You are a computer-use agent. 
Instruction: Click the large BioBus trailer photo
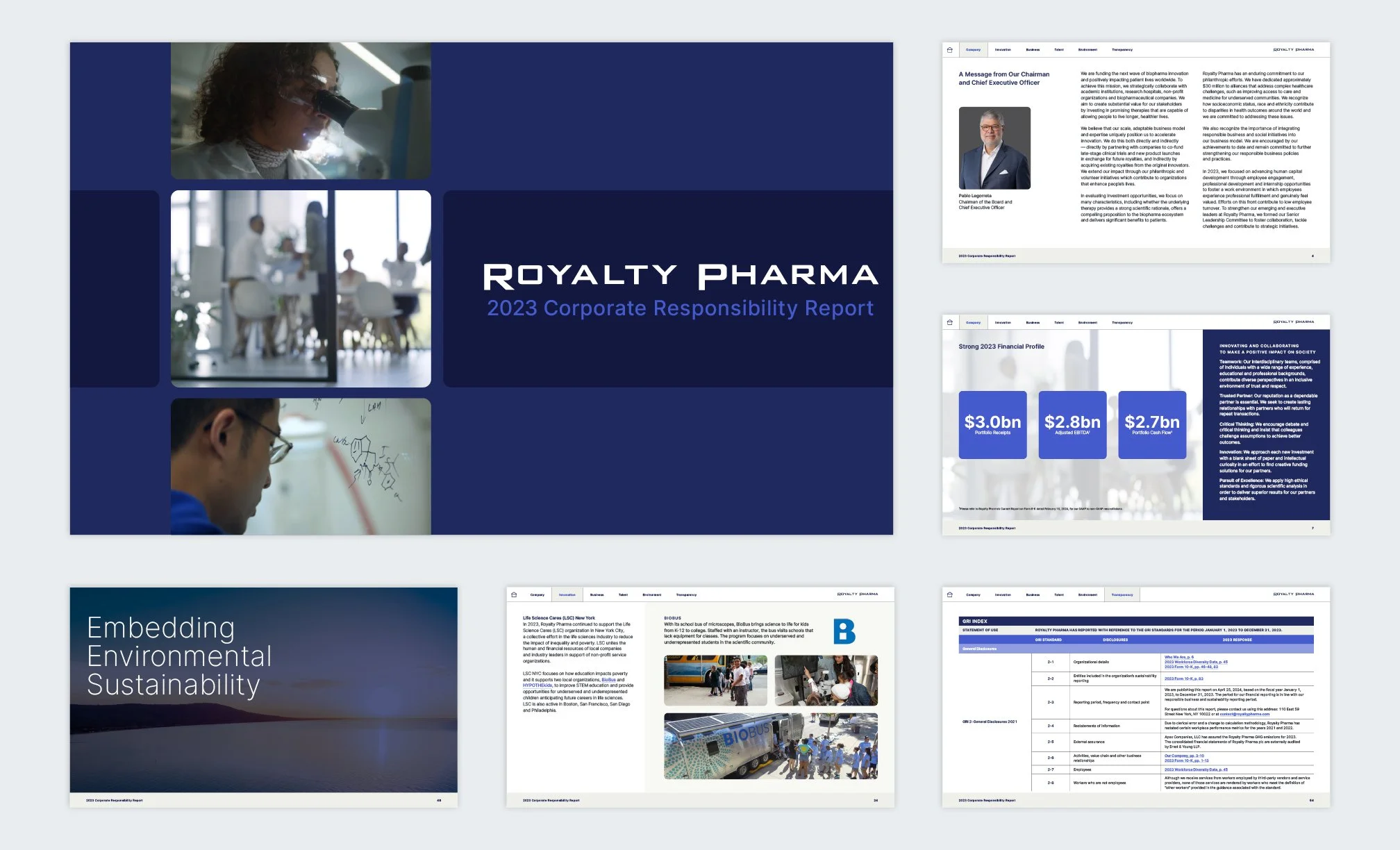(770, 746)
